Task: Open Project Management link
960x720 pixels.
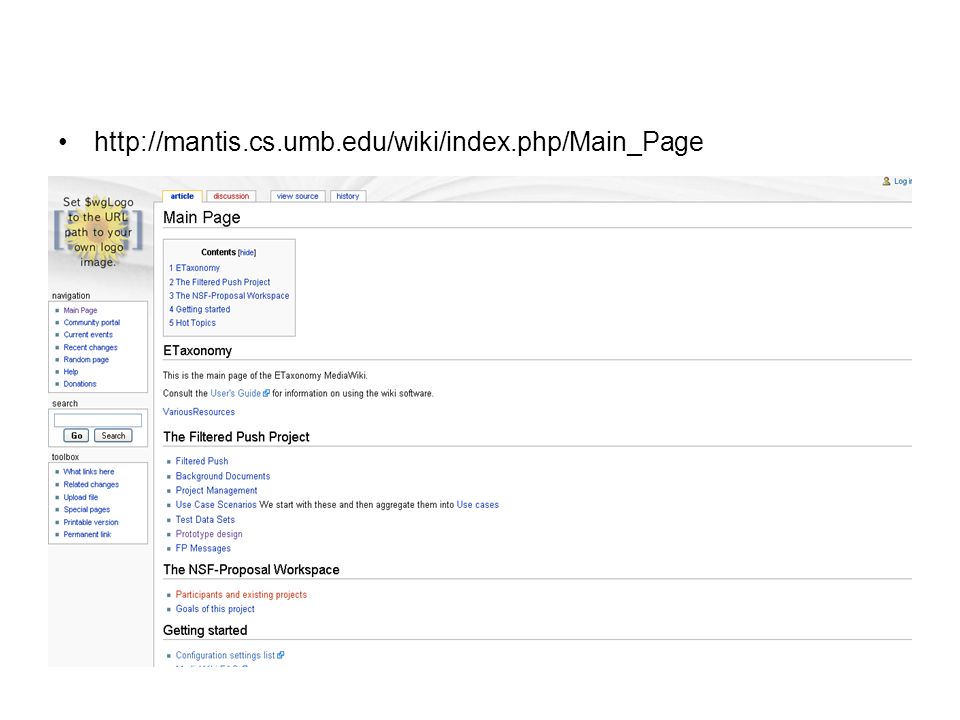Action: pyautogui.click(x=217, y=490)
